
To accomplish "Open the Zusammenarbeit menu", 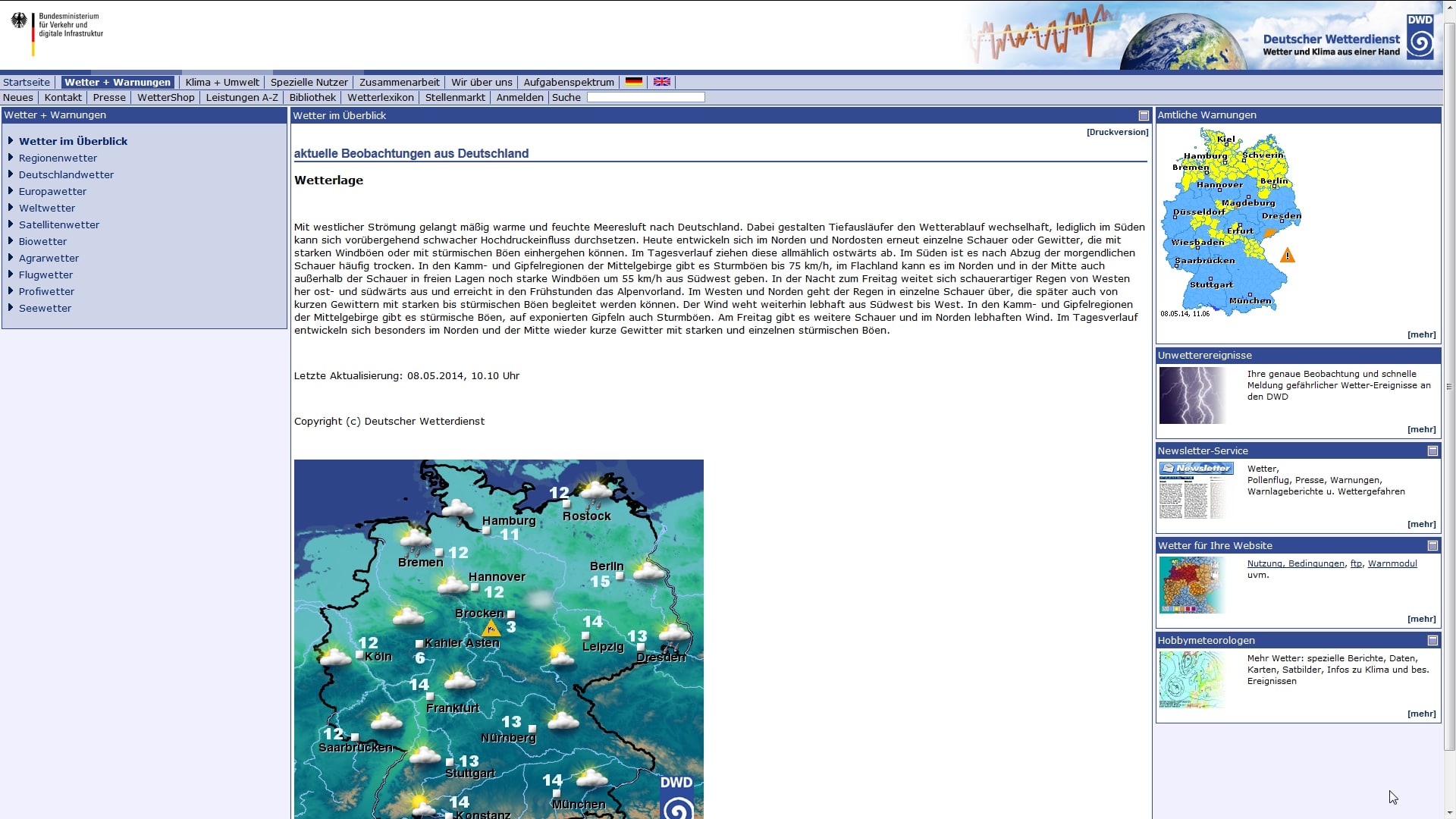I will (400, 82).
